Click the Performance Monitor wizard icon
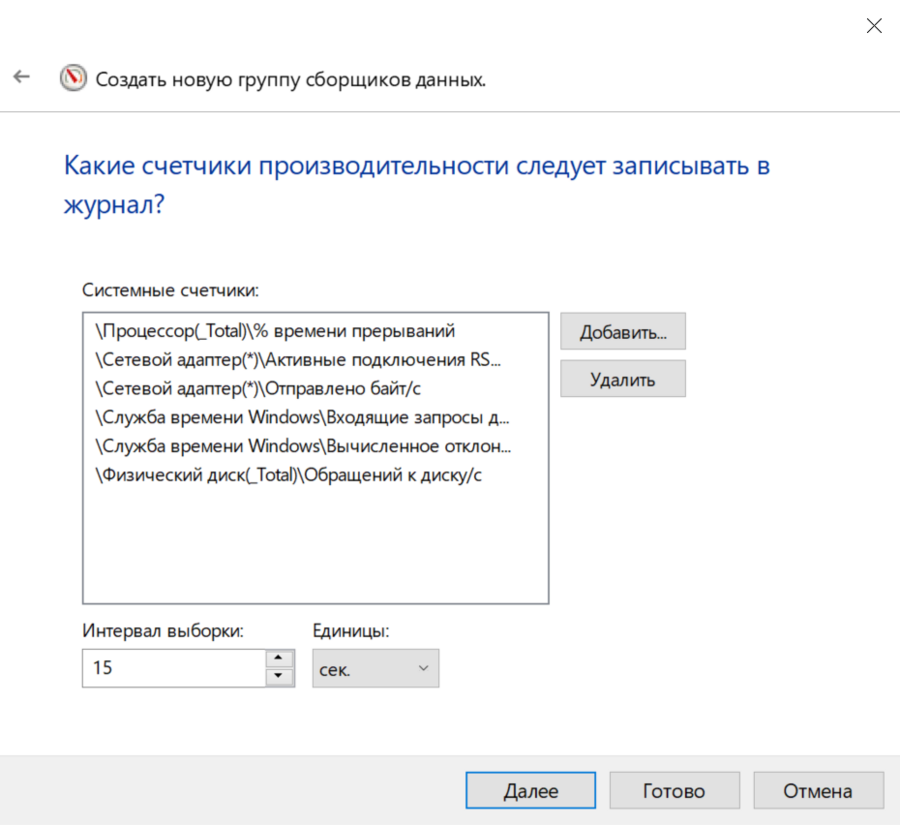Viewport: 900px width, 825px height. coord(73,78)
